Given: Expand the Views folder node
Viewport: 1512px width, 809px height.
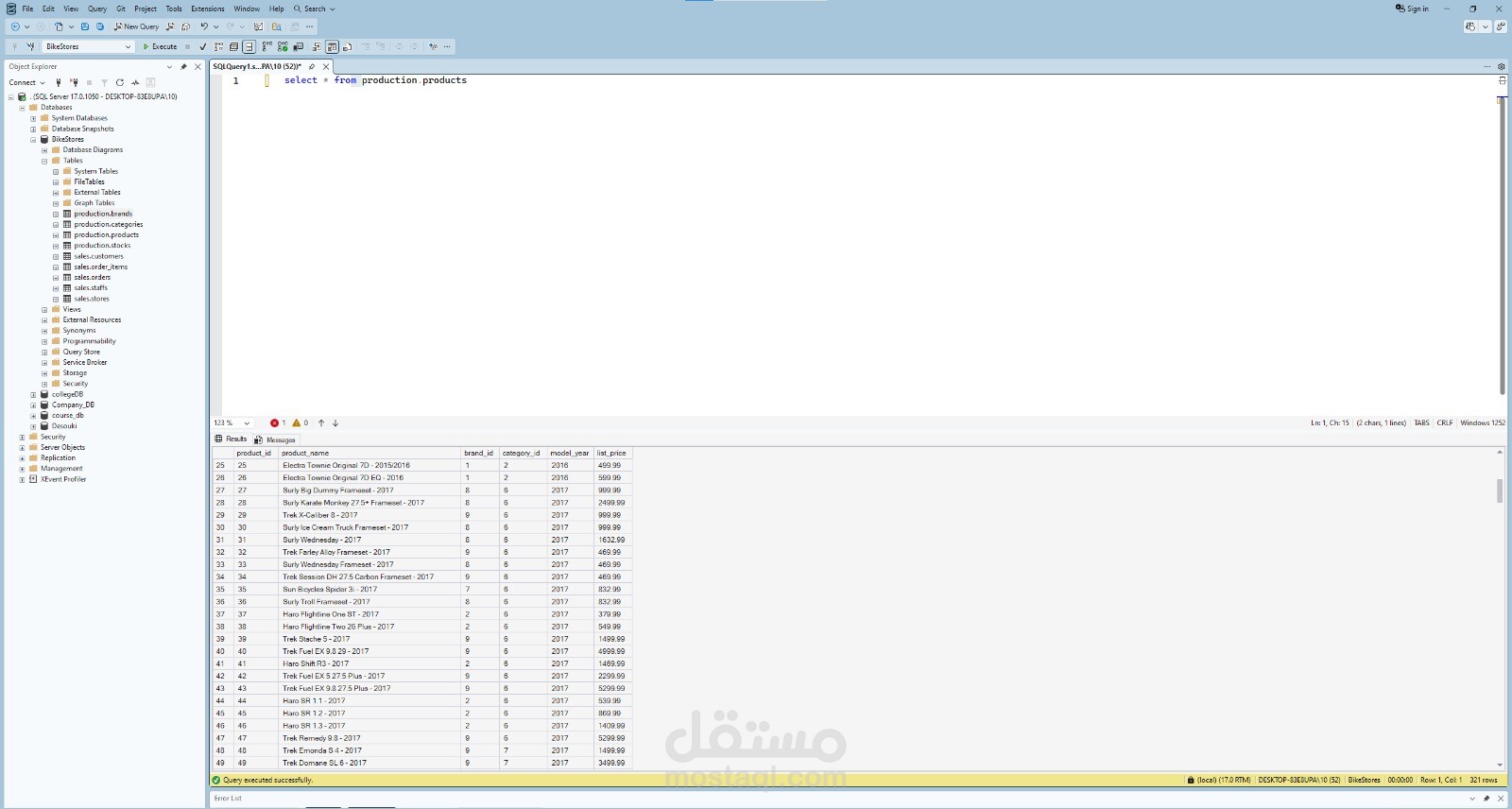Looking at the screenshot, I should click(44, 310).
